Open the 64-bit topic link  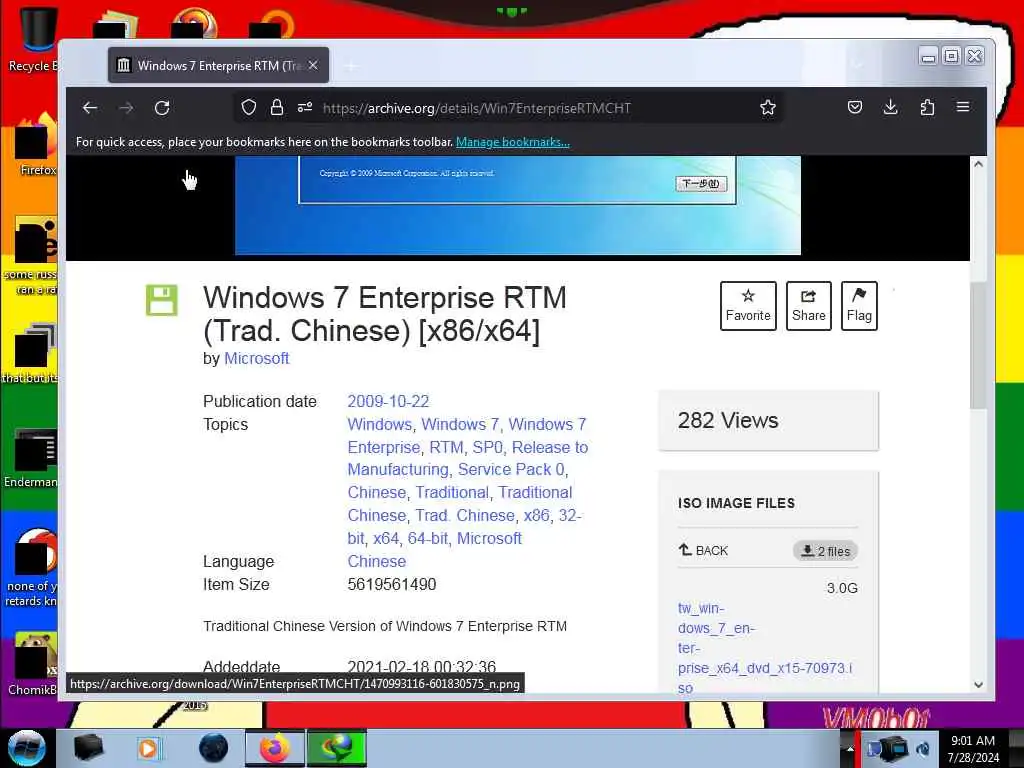[428, 538]
